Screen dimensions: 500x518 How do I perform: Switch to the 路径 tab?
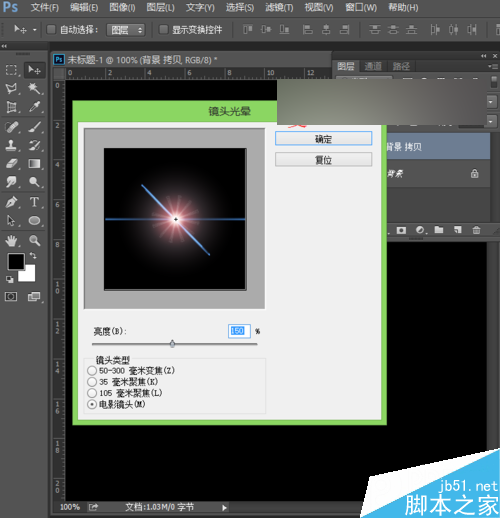coord(401,66)
